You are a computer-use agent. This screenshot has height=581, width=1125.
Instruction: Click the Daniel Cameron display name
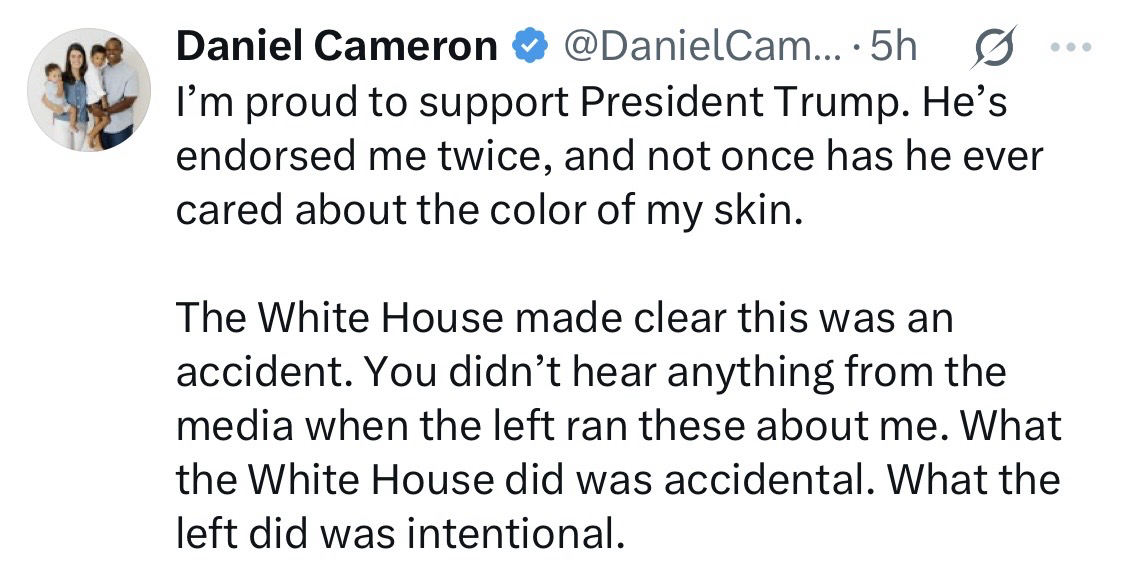pos(337,46)
